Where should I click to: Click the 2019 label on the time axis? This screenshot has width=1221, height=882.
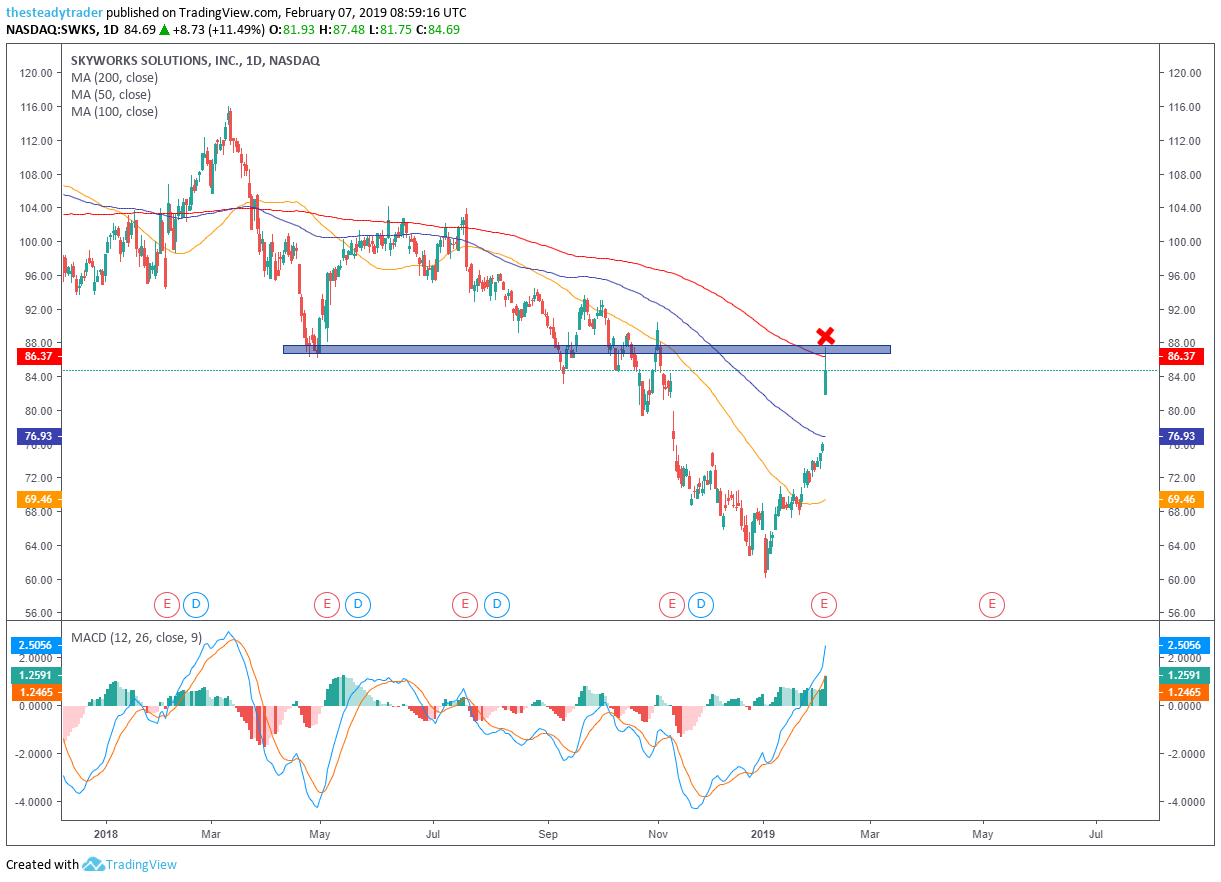pos(763,833)
